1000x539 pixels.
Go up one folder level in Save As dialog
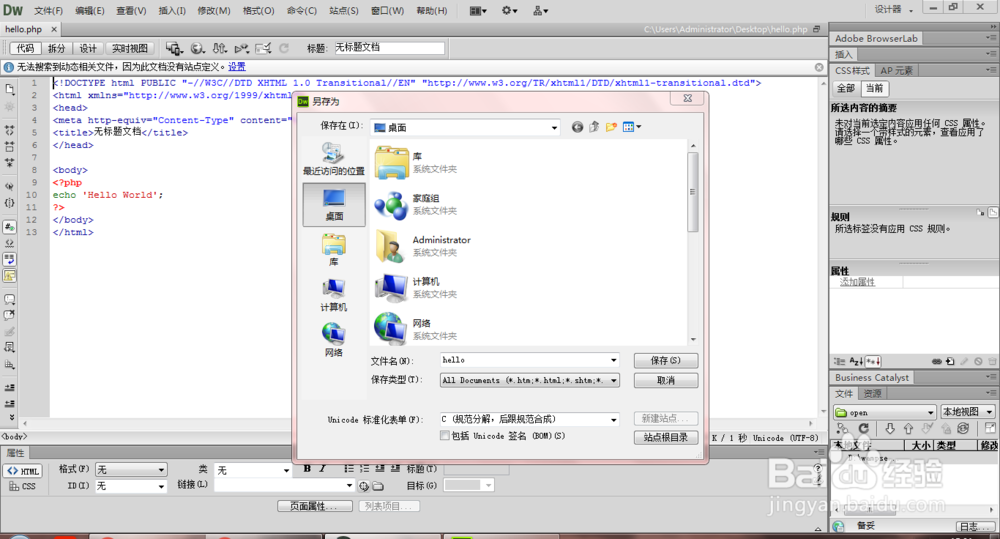pos(594,127)
